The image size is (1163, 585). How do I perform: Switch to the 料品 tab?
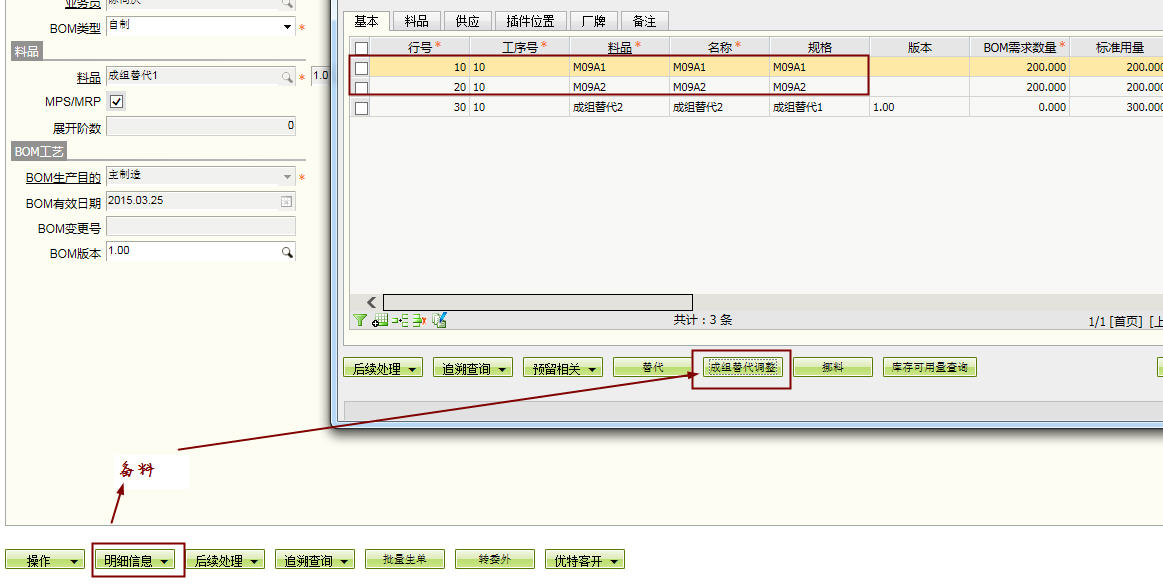point(416,21)
